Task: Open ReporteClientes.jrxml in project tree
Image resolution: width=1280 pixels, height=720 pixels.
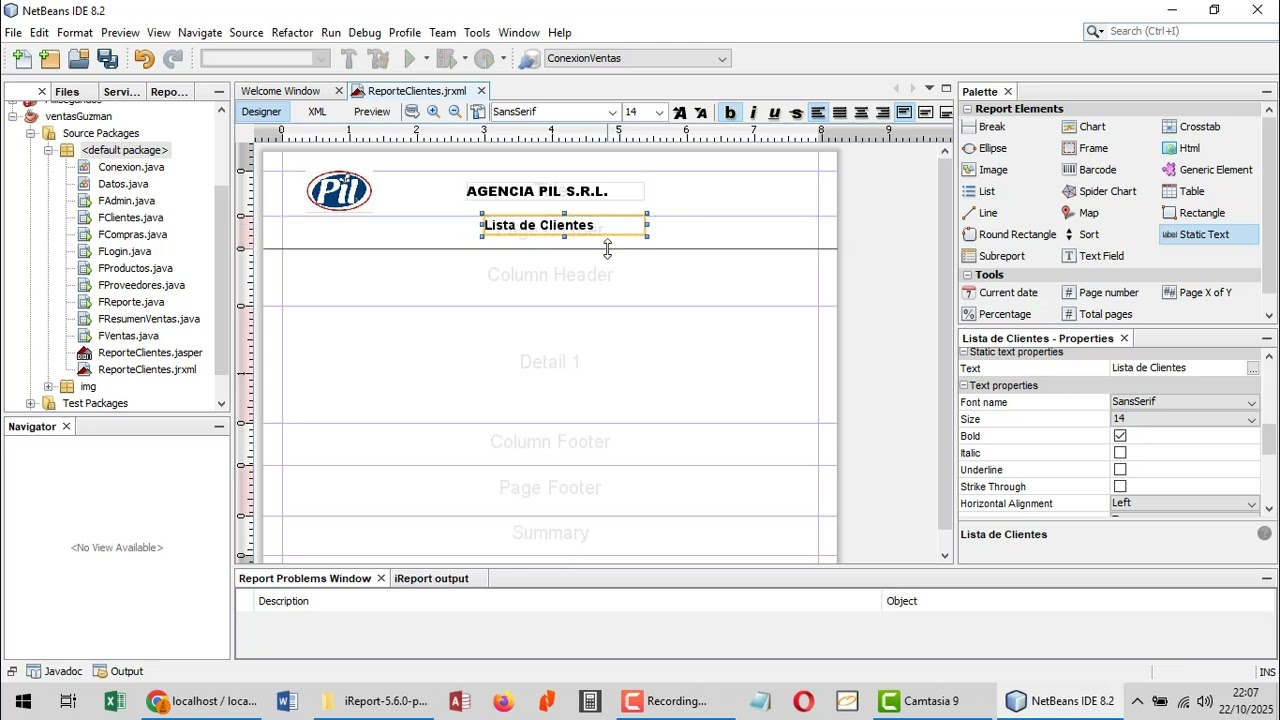Action: click(147, 370)
